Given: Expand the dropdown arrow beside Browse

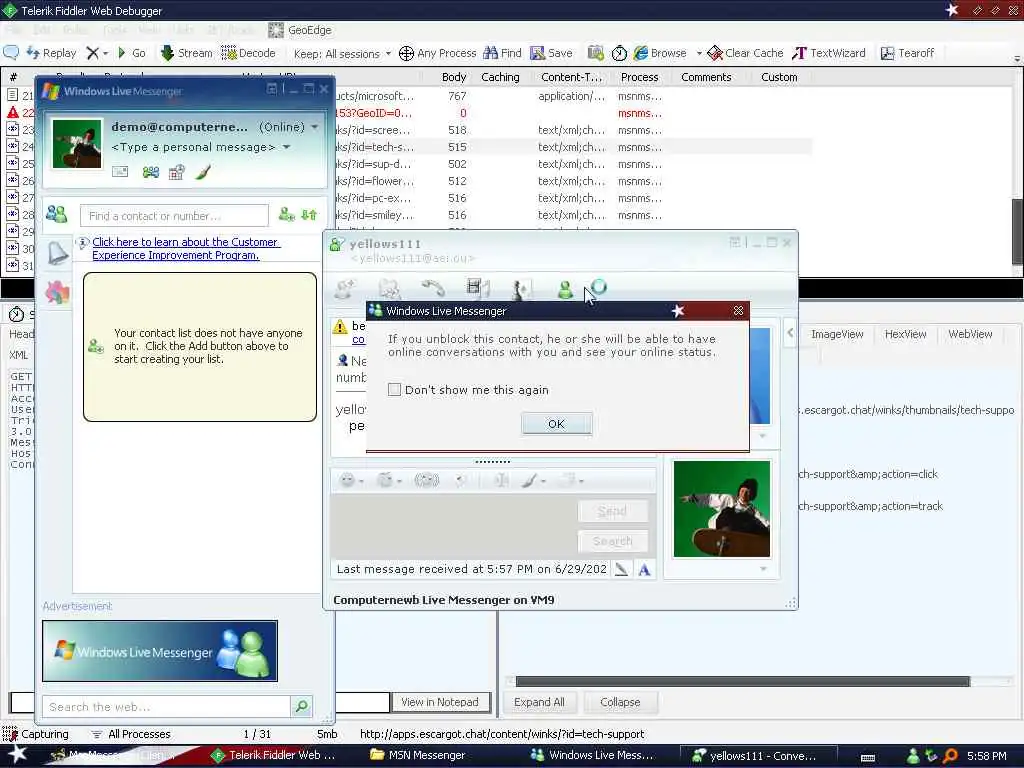Looking at the screenshot, I should (x=699, y=54).
